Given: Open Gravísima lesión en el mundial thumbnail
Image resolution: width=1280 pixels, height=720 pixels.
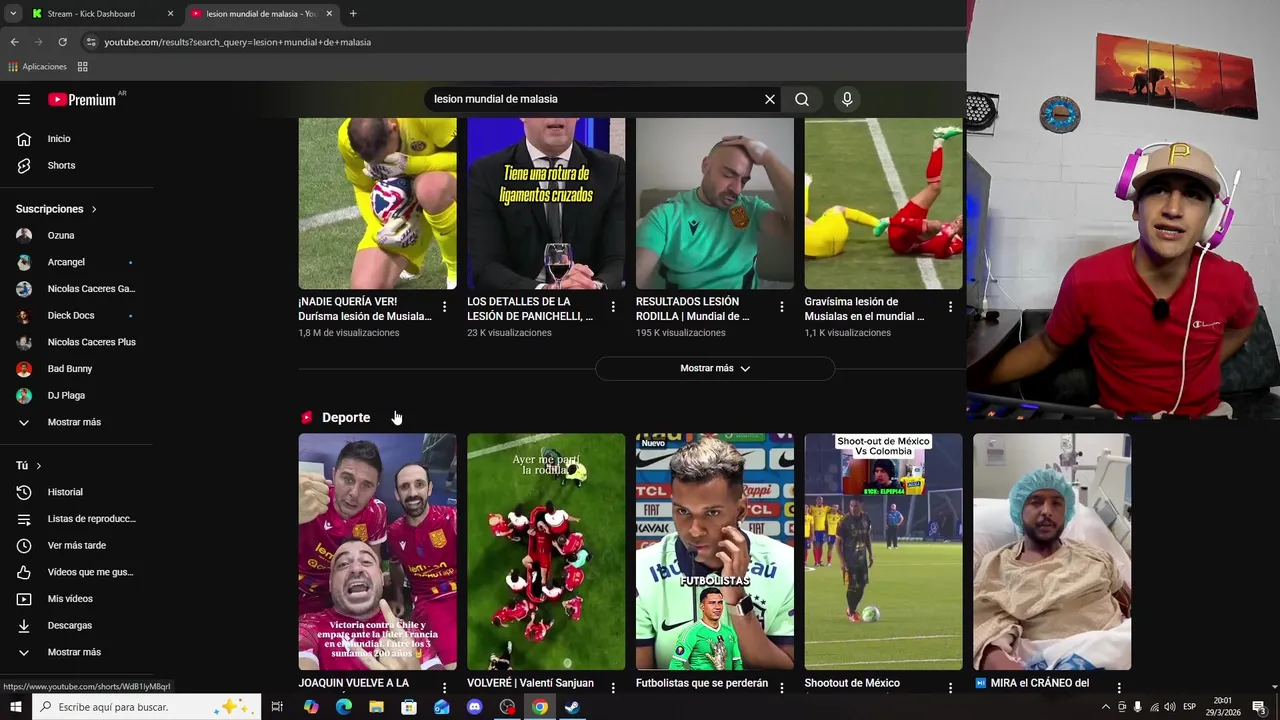Looking at the screenshot, I should coord(884,203).
